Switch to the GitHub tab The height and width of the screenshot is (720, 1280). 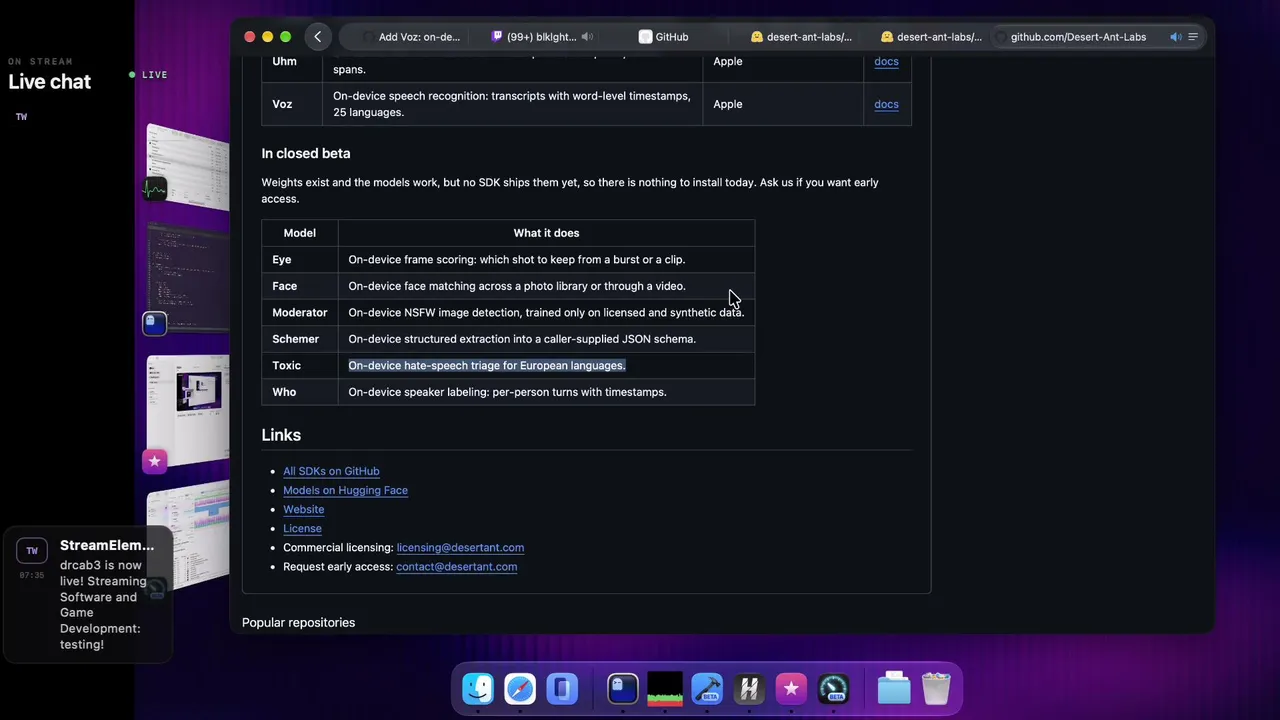(x=664, y=37)
